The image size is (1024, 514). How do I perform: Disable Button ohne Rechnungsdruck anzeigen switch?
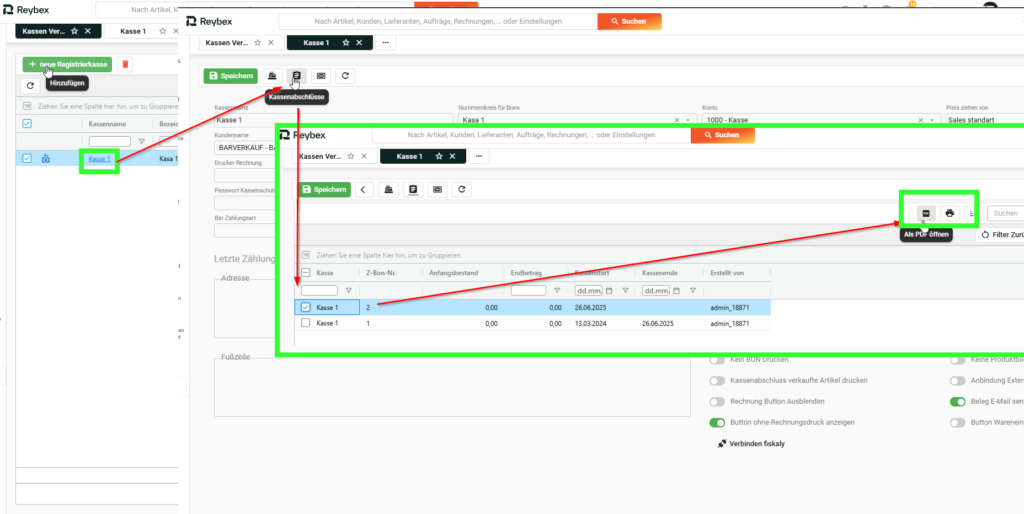click(717, 423)
